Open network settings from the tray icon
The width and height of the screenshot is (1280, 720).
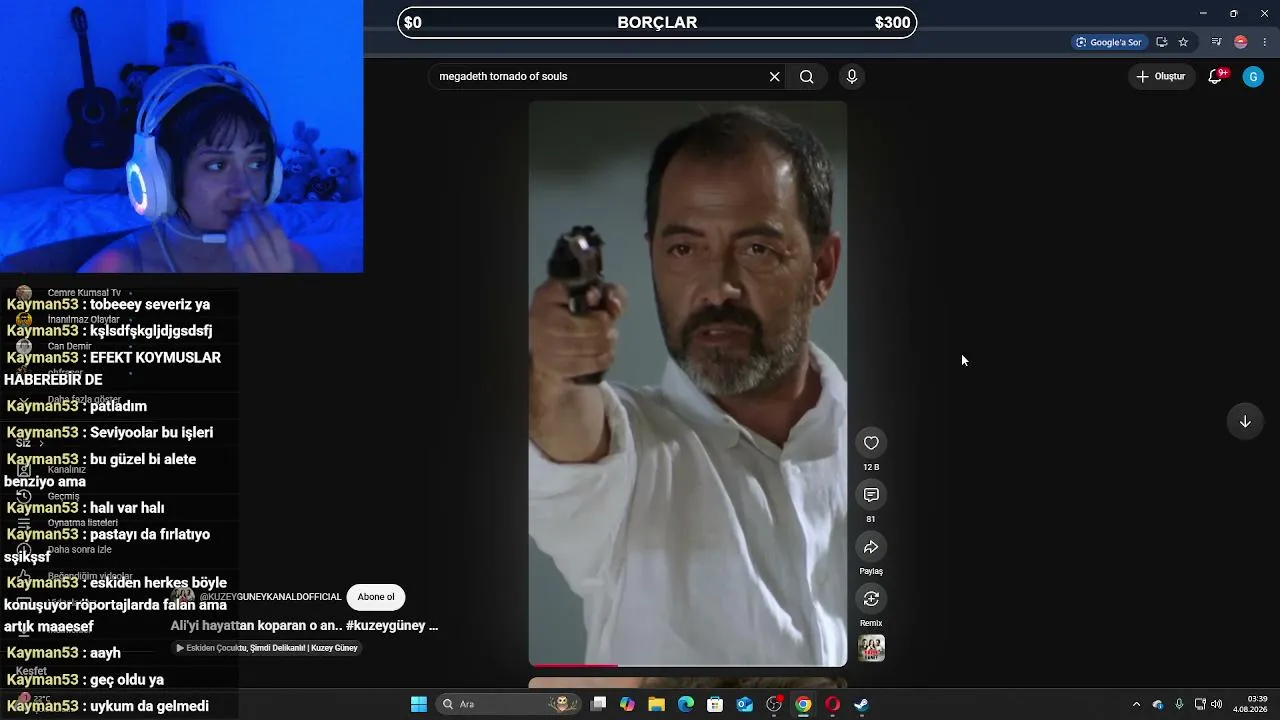pyautogui.click(x=1200, y=704)
